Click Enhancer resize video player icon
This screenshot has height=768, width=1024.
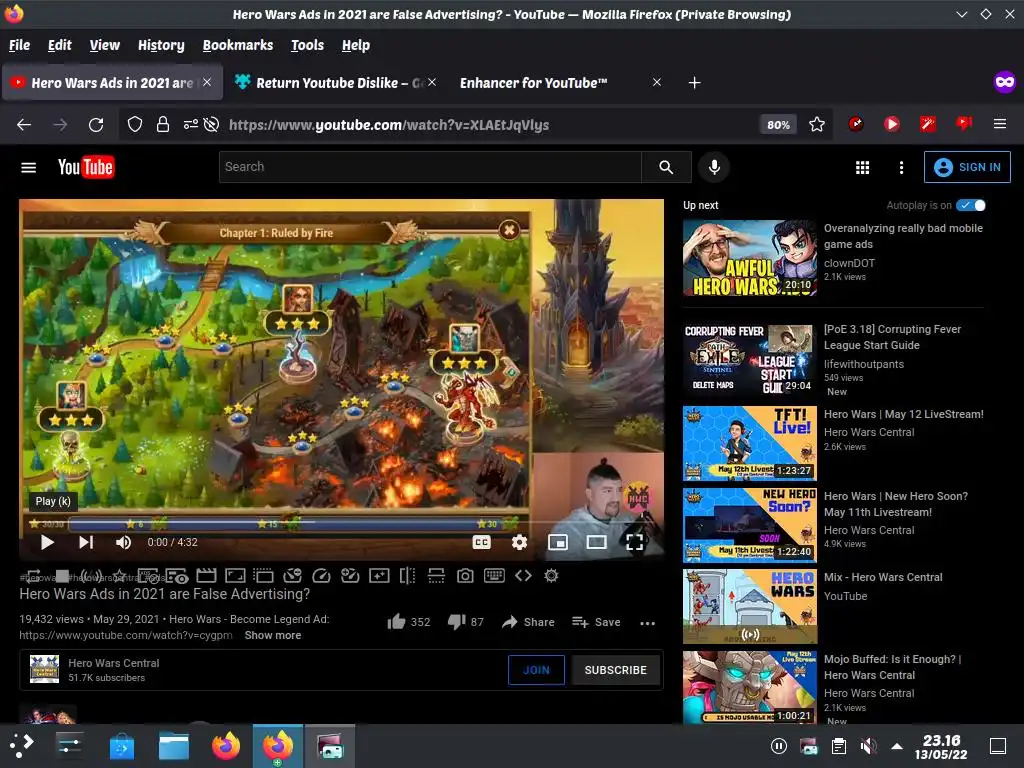pyautogui.click(x=235, y=575)
